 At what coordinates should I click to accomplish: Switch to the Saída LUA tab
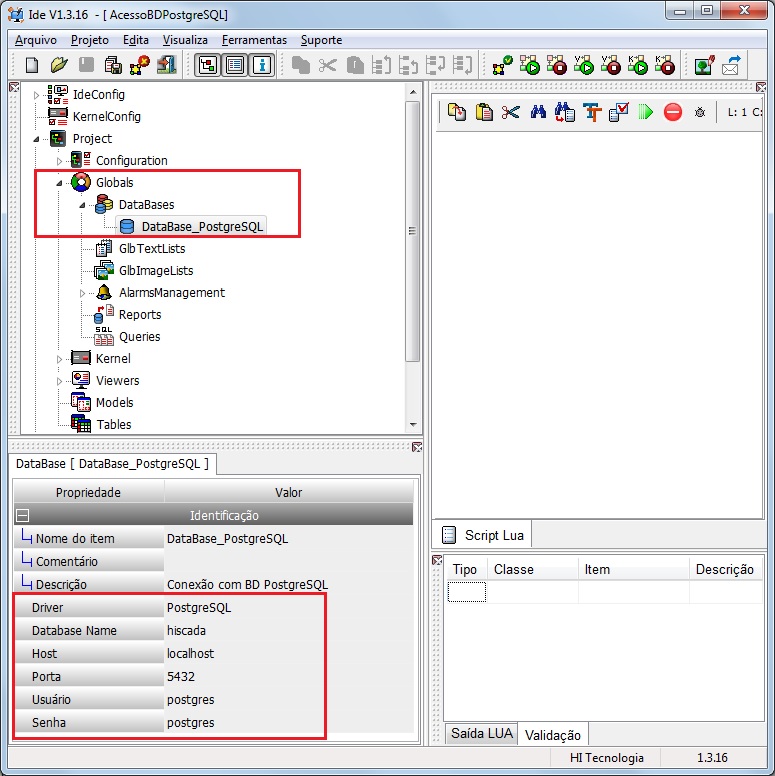(482, 733)
